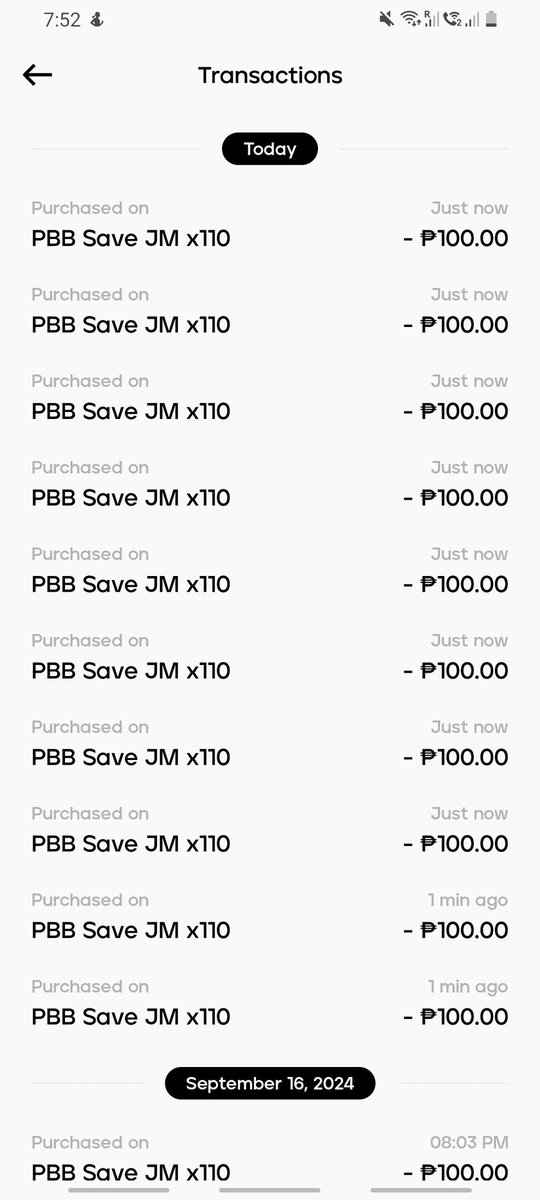Viewport: 540px width, 1200px height.
Task: Open the first PBB Save JM x110 transaction
Action: [270, 224]
